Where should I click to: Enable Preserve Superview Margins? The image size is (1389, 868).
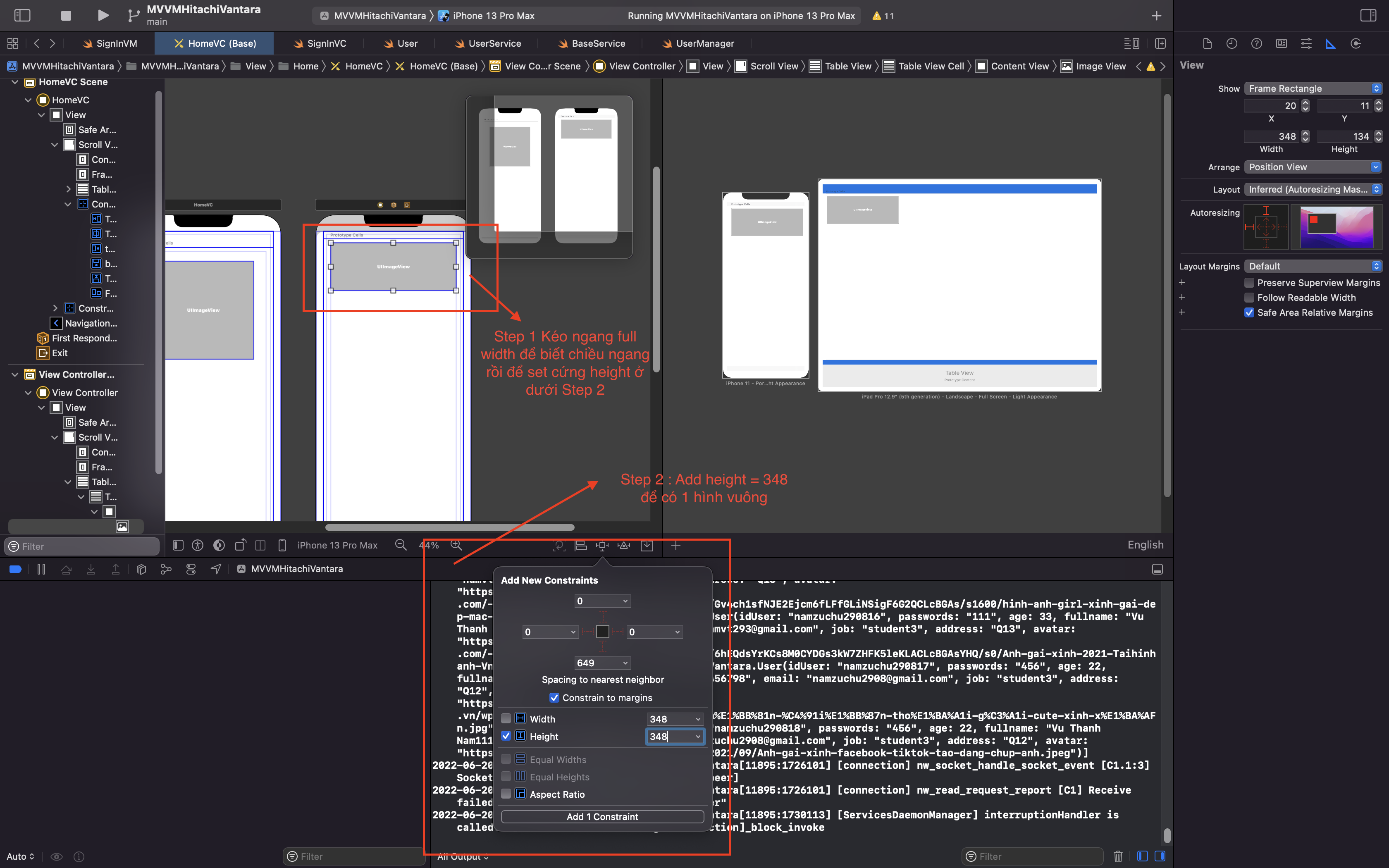1249,282
